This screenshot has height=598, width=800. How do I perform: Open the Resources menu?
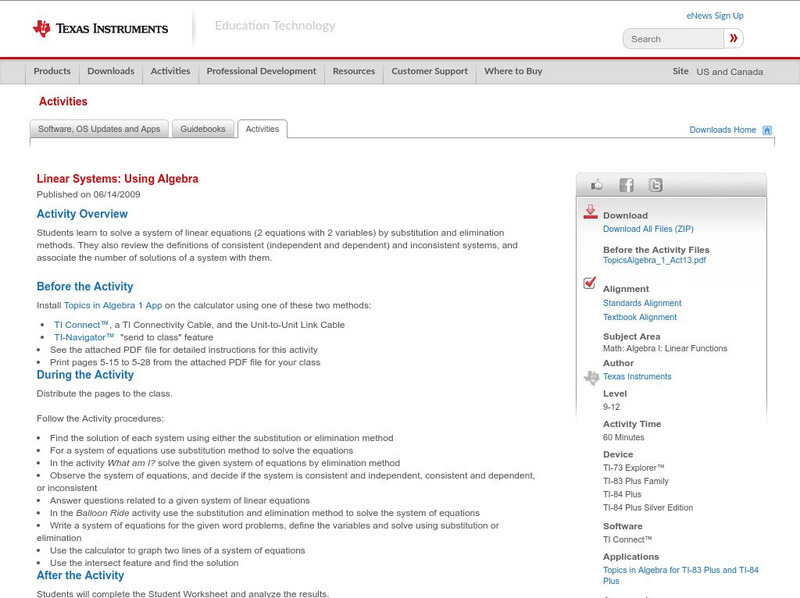[354, 71]
